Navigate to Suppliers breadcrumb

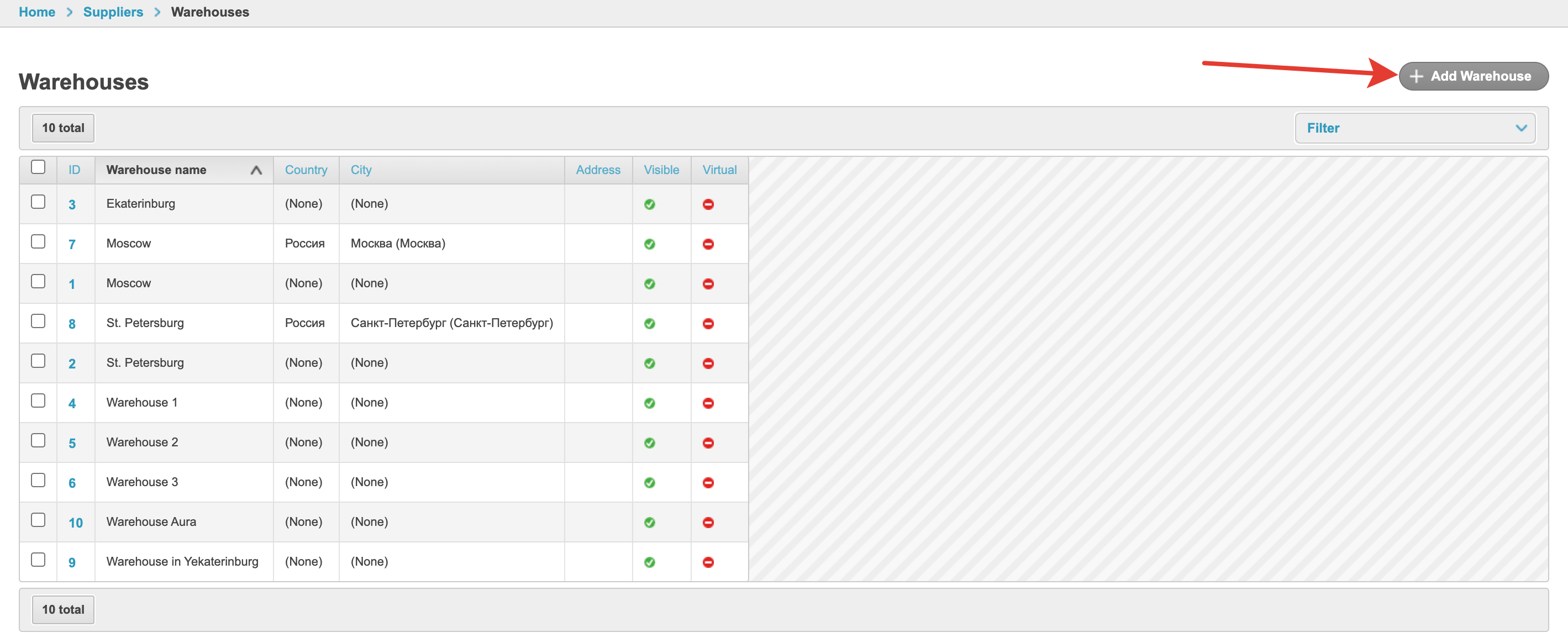point(113,12)
